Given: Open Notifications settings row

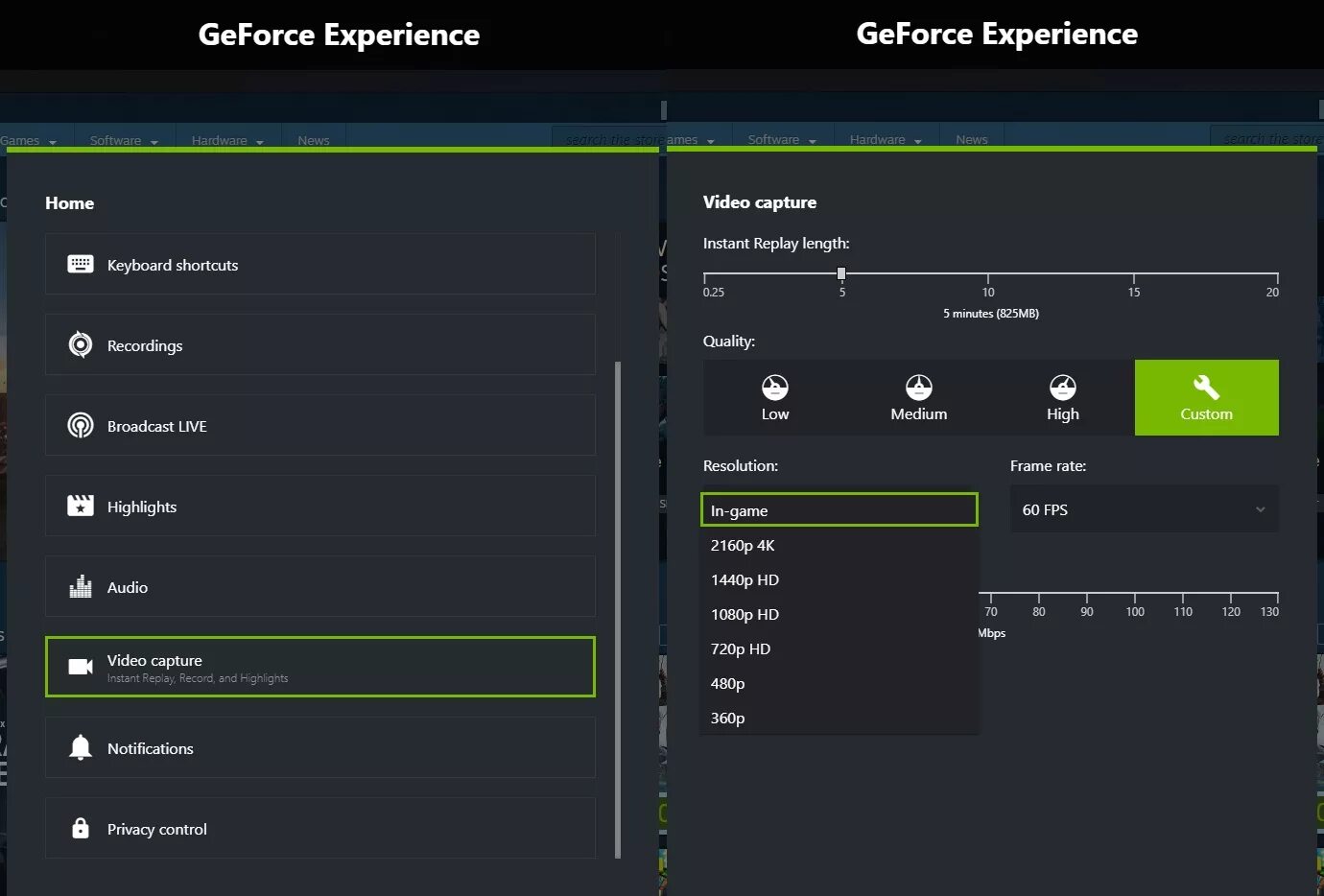Looking at the screenshot, I should coord(320,747).
